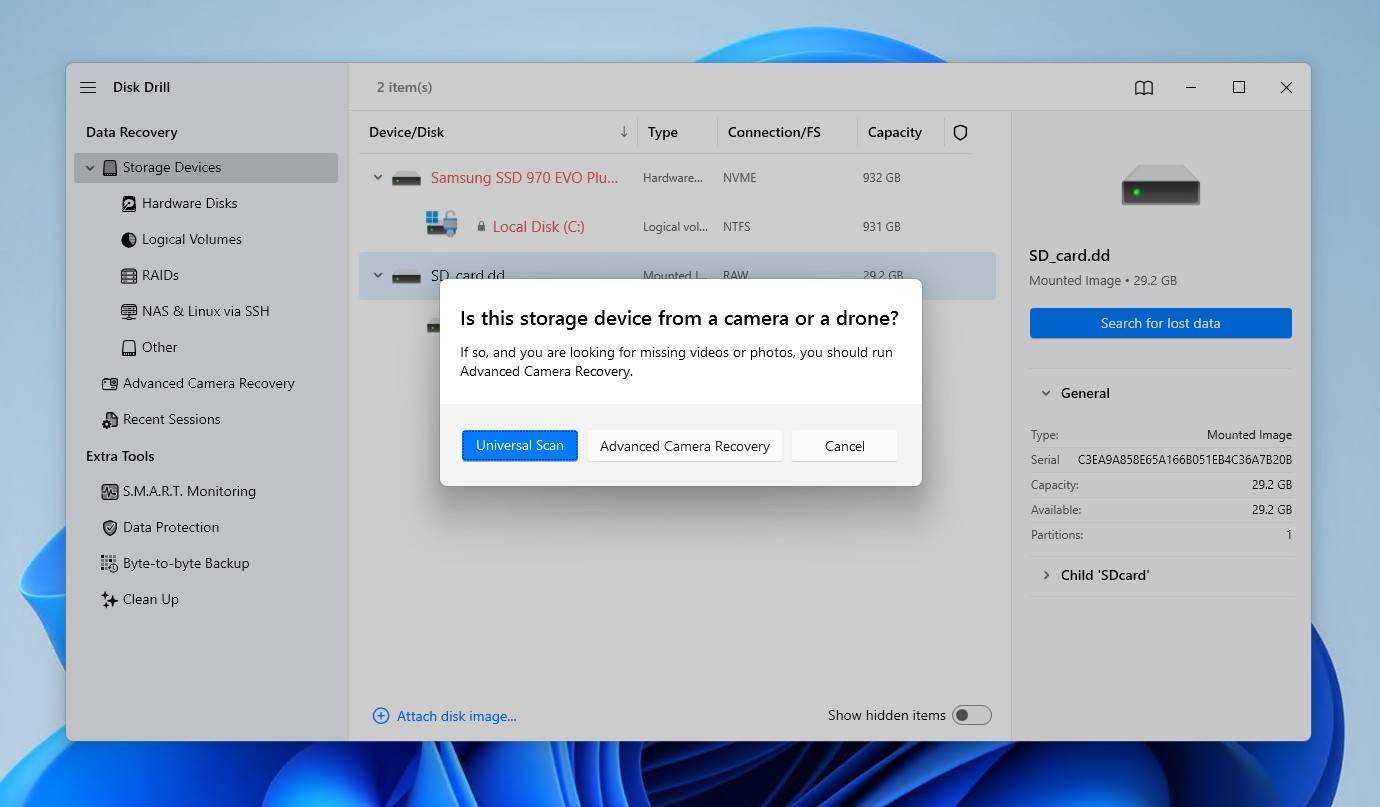Click the Recent Sessions gear icon
This screenshot has height=807, width=1380.
(x=110, y=420)
